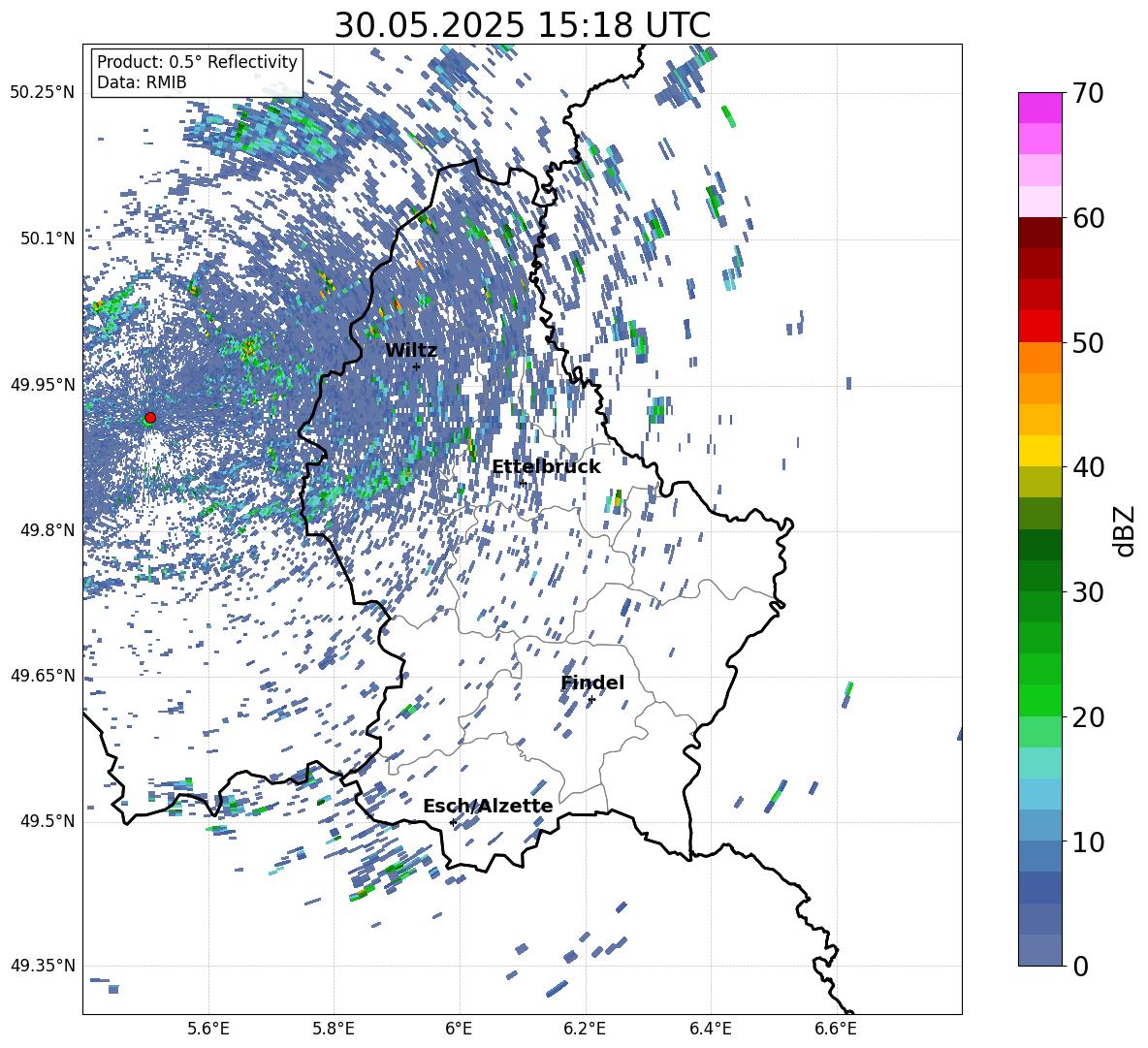This screenshot has height=1048, width=1148.
Task: Click the cross marker below Findel
Action: 591,700
